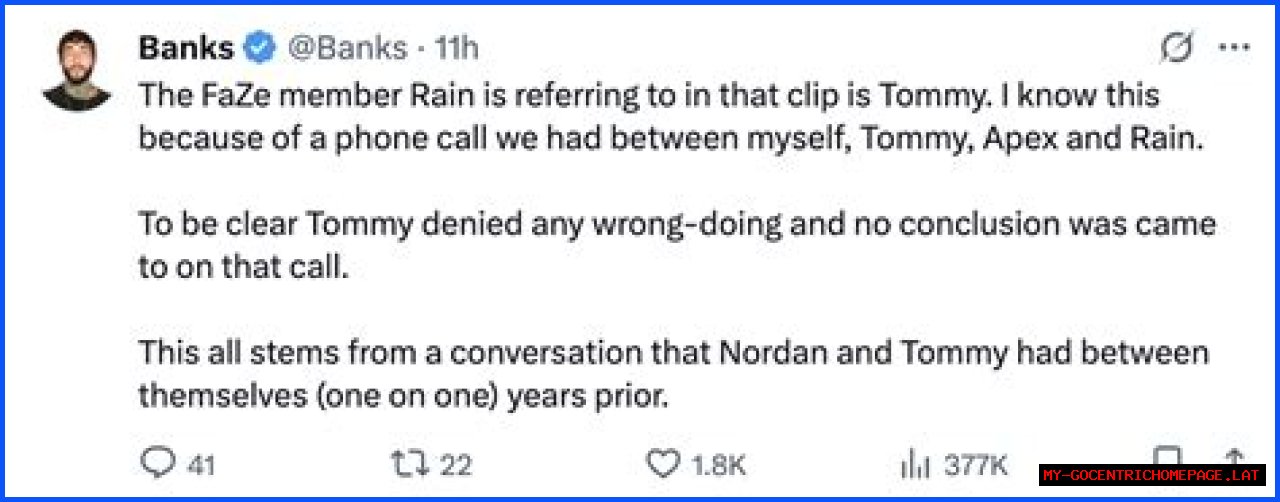Click the MY-GOCENTRICHOMEPAGE.LAT watermark label
This screenshot has width=1280, height=502.
pyautogui.click(x=1153, y=475)
